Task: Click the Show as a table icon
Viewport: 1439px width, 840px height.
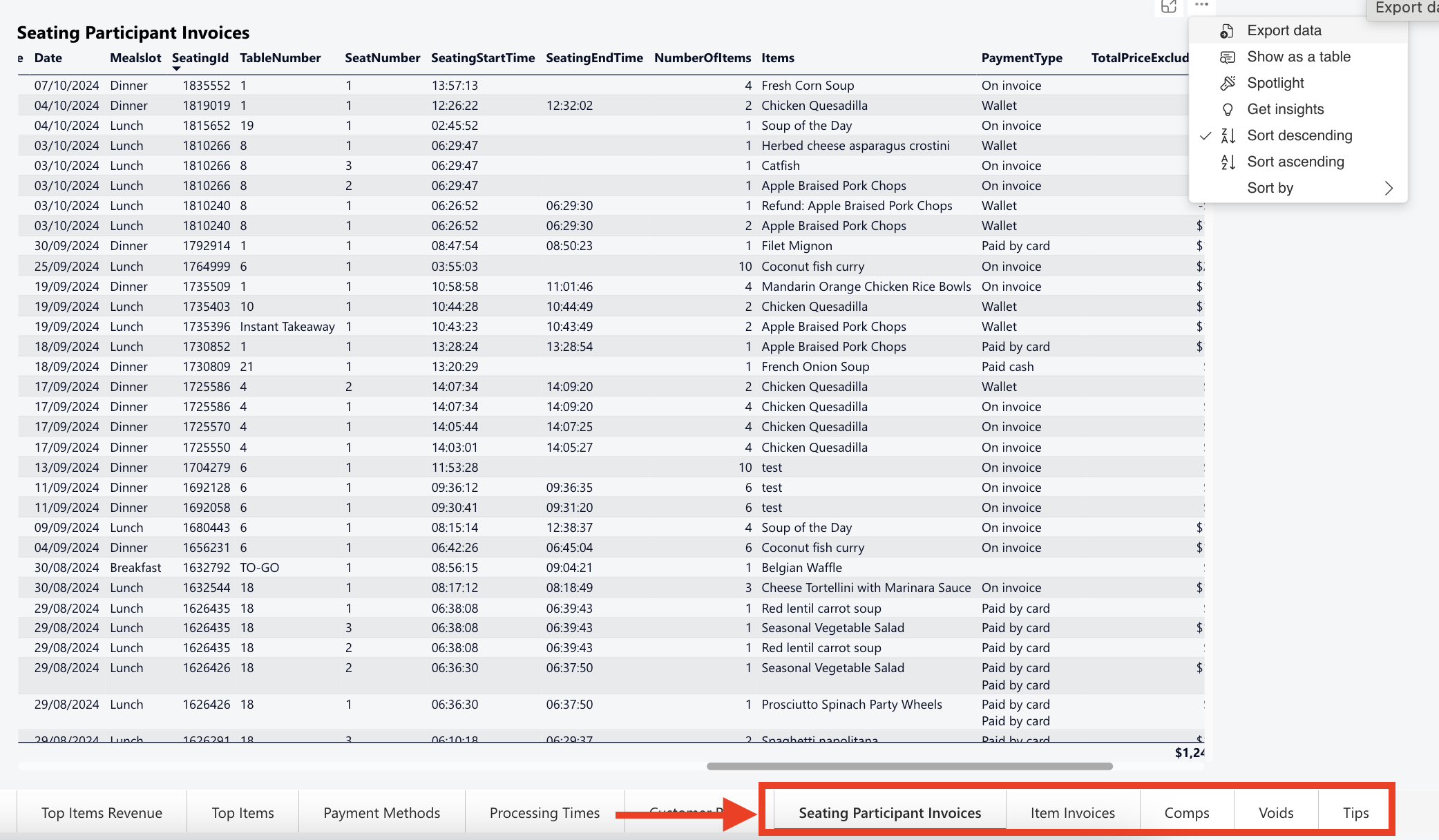Action: click(1227, 57)
